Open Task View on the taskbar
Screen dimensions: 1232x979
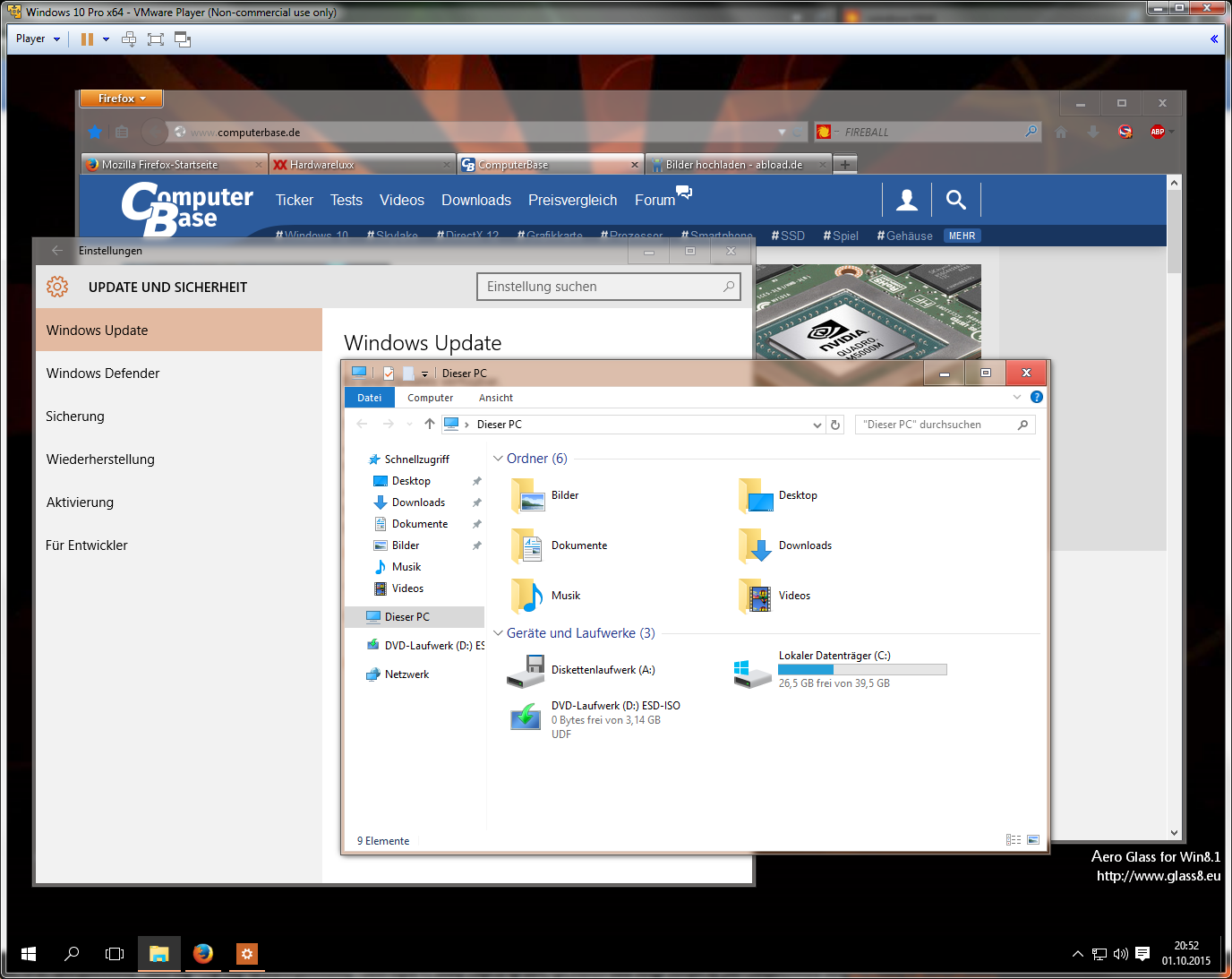pos(115,954)
